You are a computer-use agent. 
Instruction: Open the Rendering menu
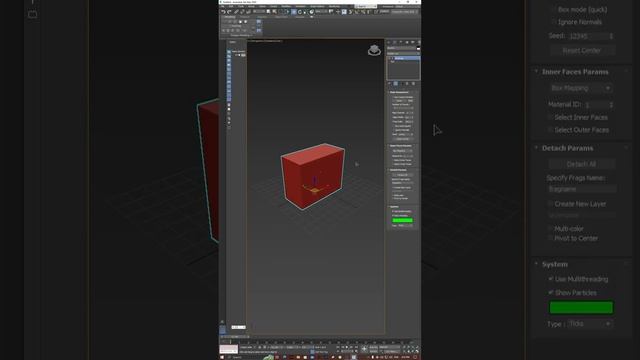coord(334,6)
